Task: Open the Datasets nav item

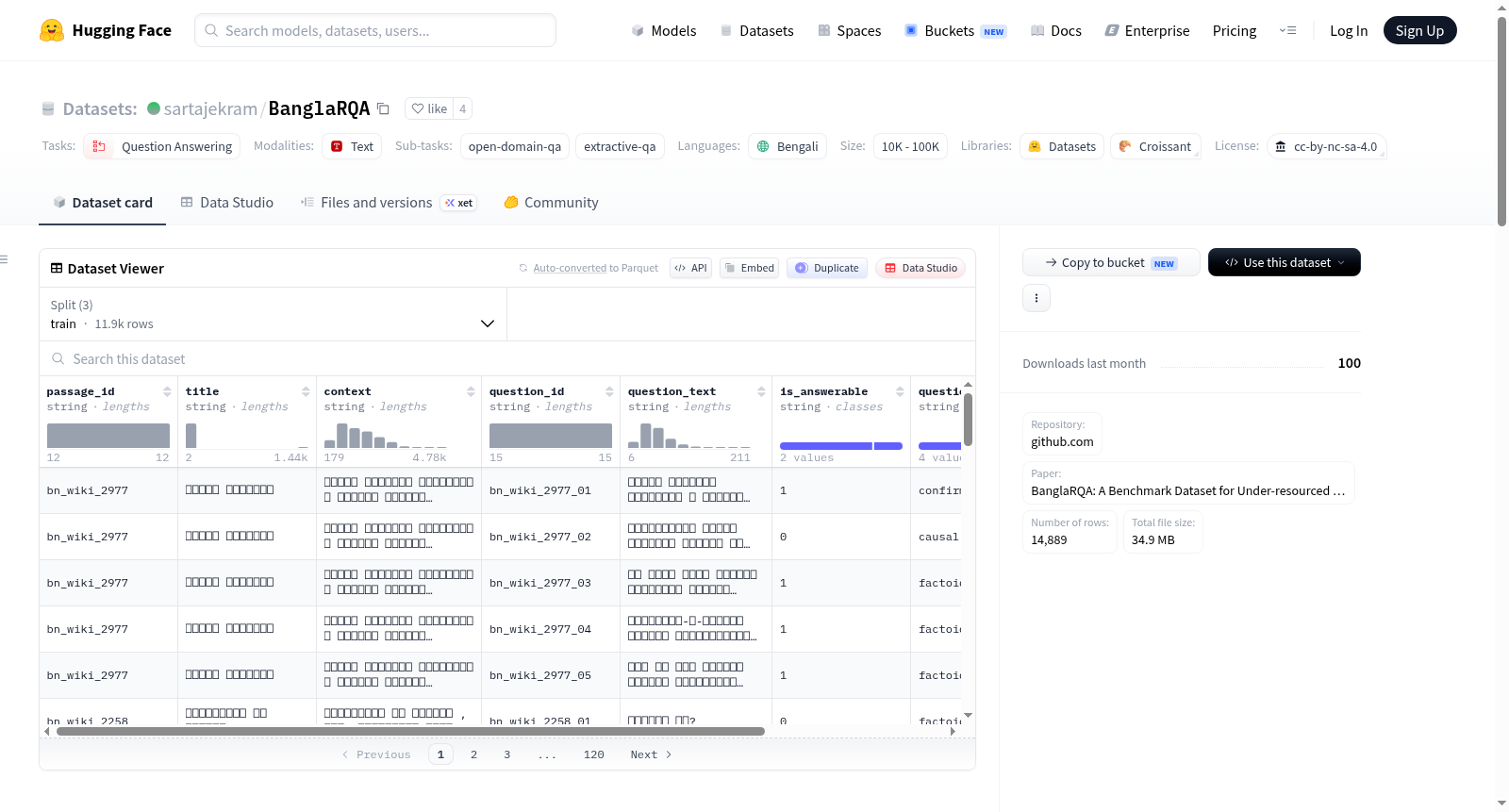Action: tap(757, 30)
